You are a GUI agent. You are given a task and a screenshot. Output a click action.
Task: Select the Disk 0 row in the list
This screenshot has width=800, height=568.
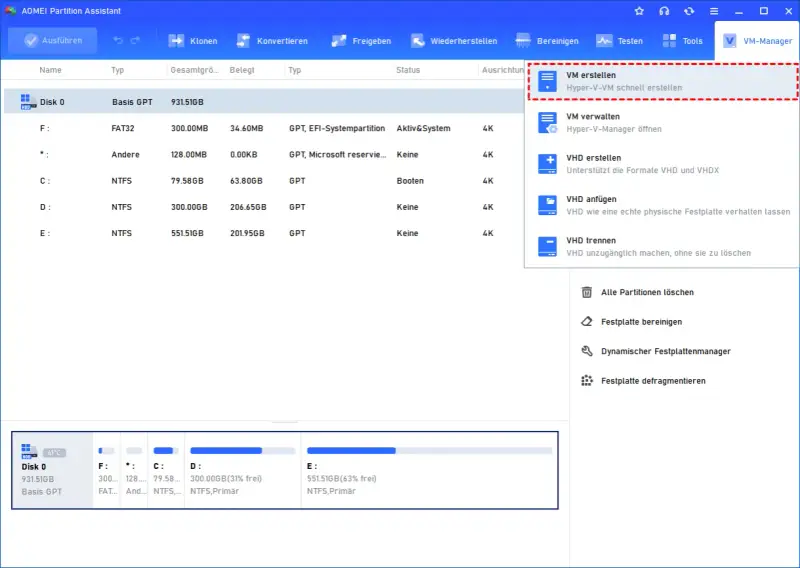click(x=264, y=102)
